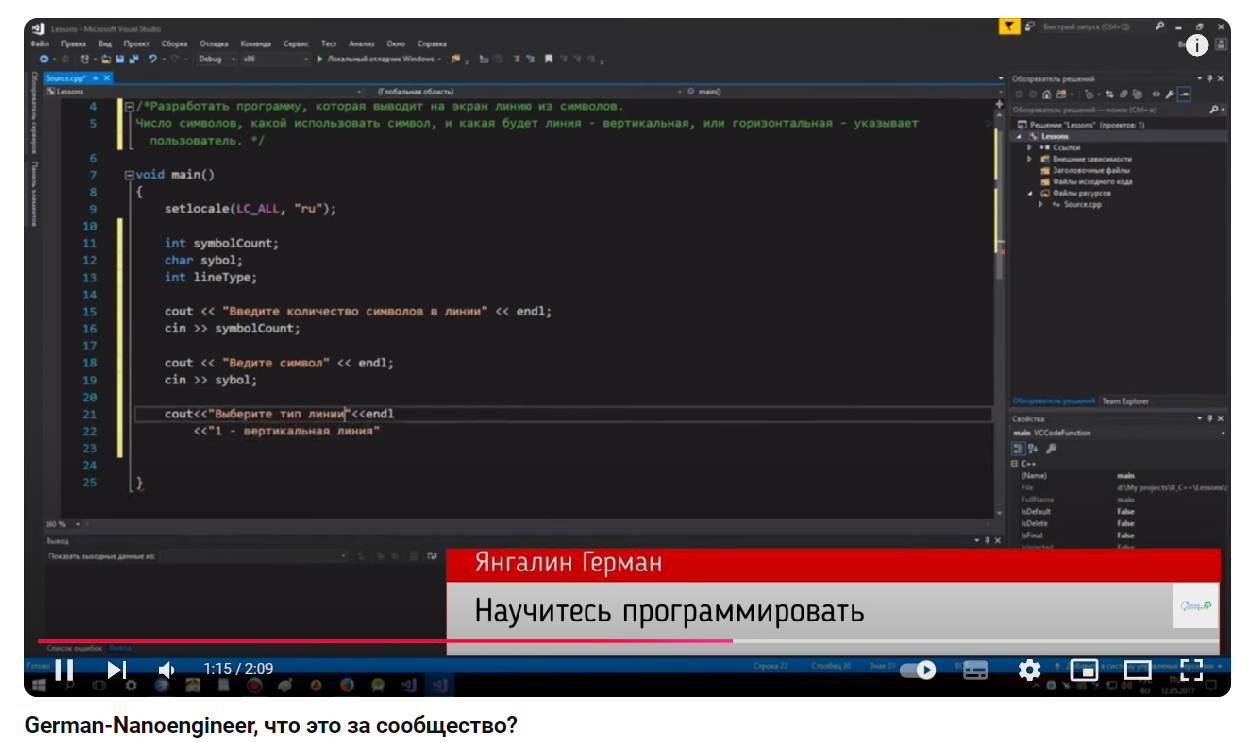This screenshot has width=1249, height=742.
Task: Open the Debug configuration dropdown
Action: point(217,59)
